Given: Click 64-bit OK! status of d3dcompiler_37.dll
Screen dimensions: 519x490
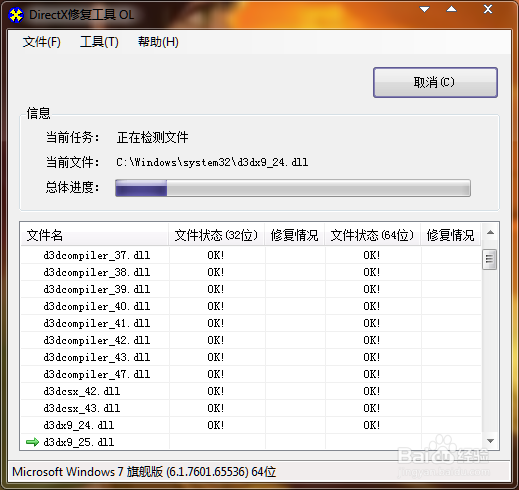Looking at the screenshot, I should pyautogui.click(x=372, y=255).
